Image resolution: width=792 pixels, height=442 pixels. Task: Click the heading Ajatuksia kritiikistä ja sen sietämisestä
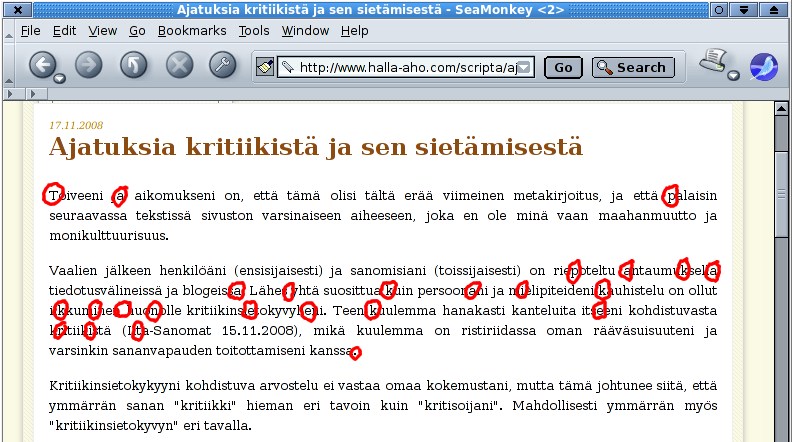[316, 147]
